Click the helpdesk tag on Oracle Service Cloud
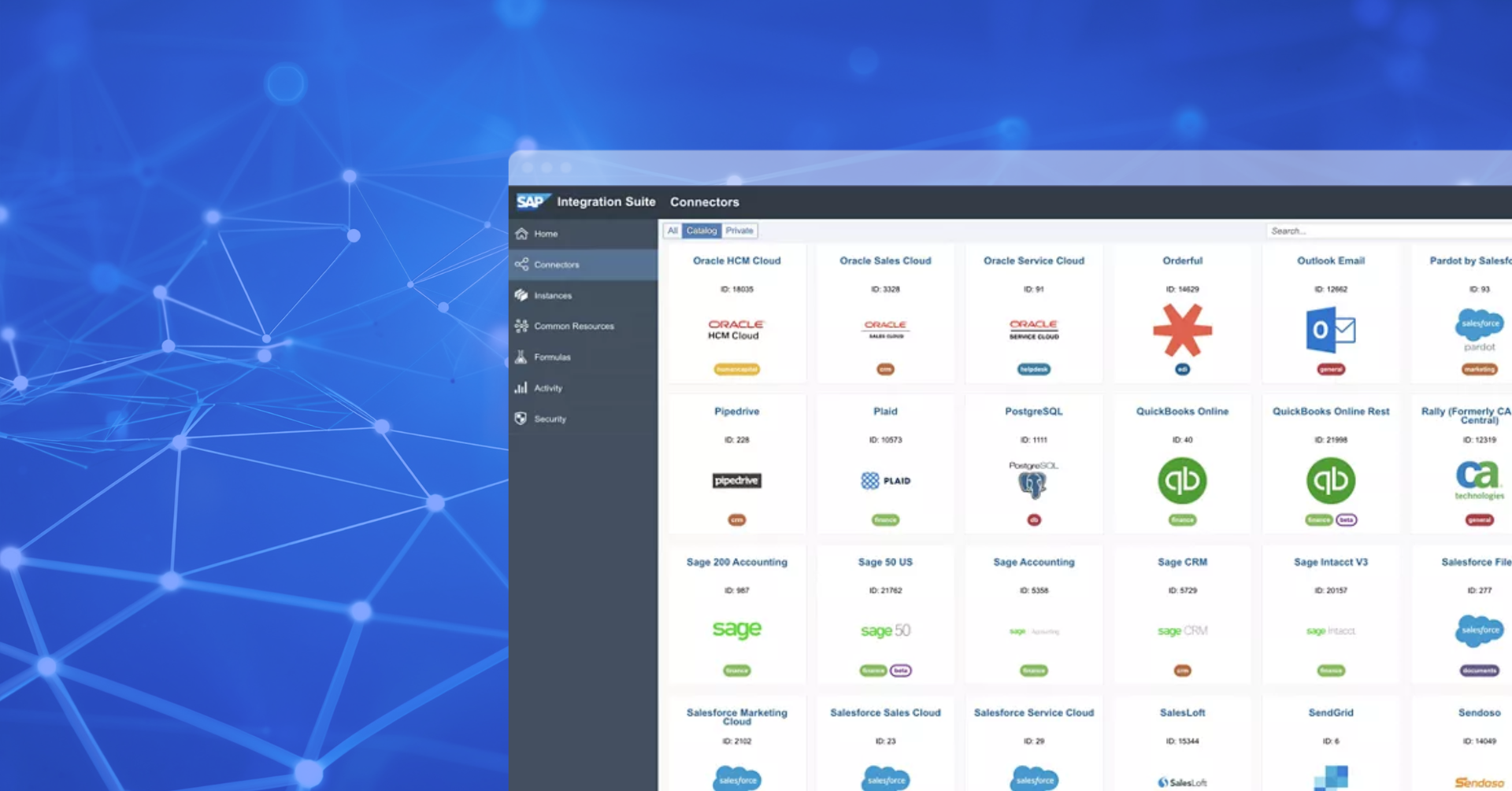This screenshot has width=1512, height=791. click(x=1033, y=369)
